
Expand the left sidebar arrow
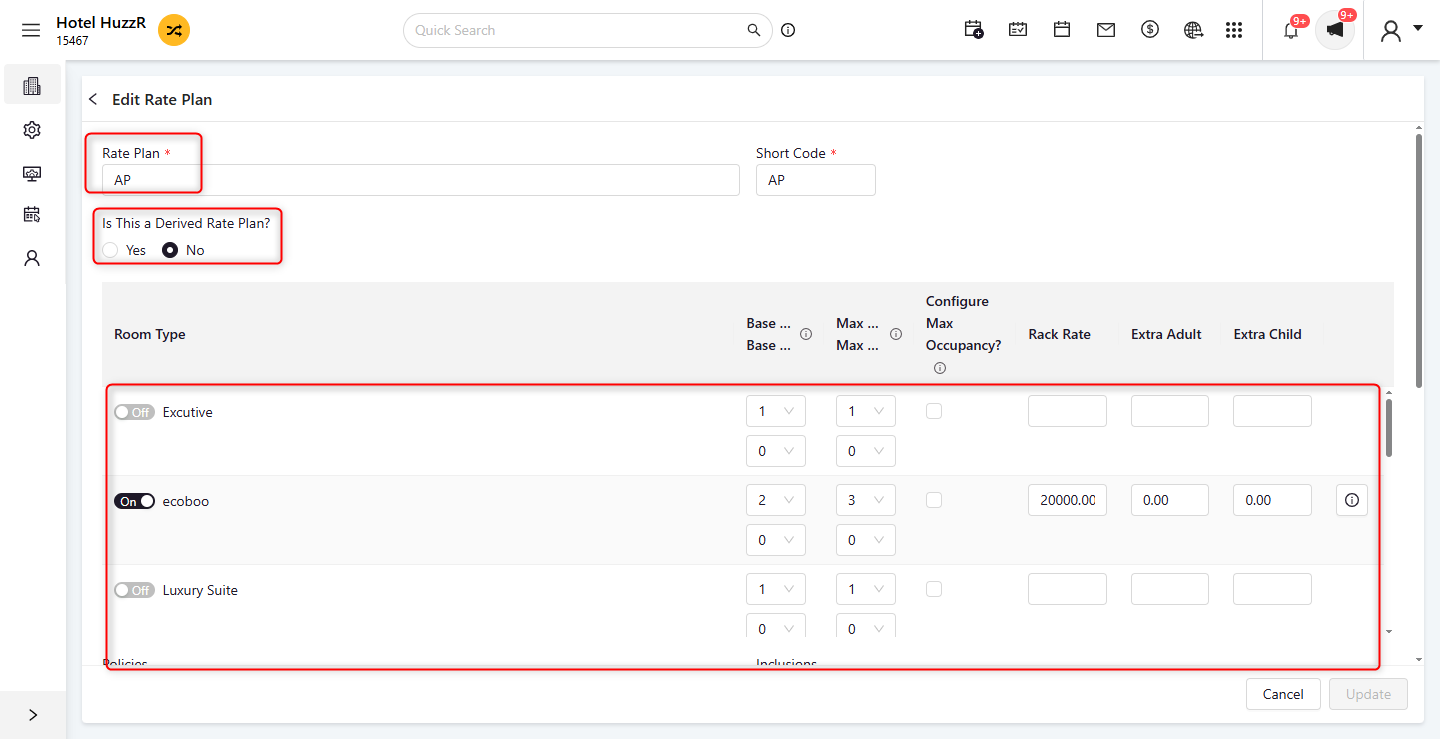(x=33, y=715)
